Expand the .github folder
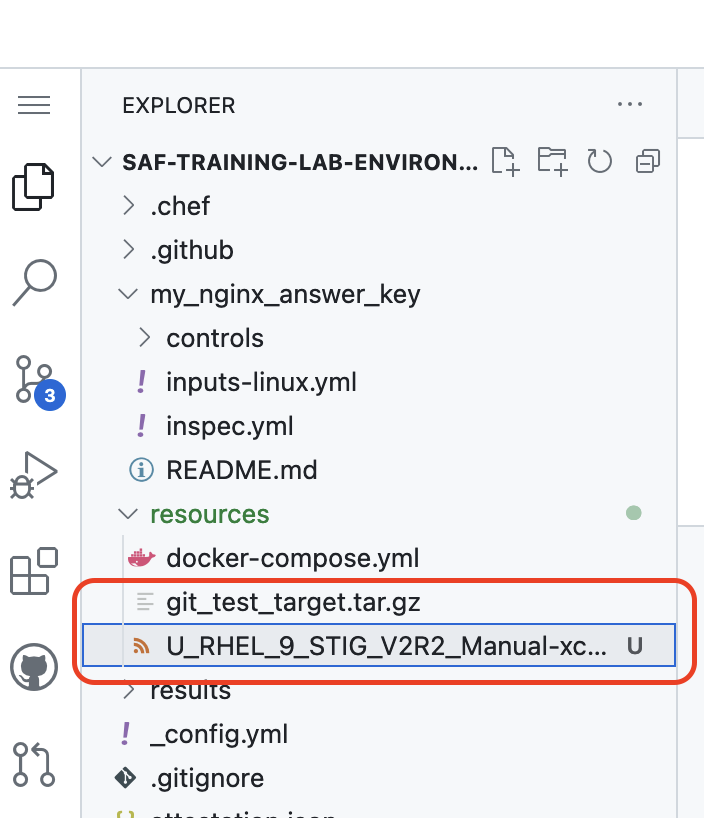The width and height of the screenshot is (704, 818). click(191, 250)
